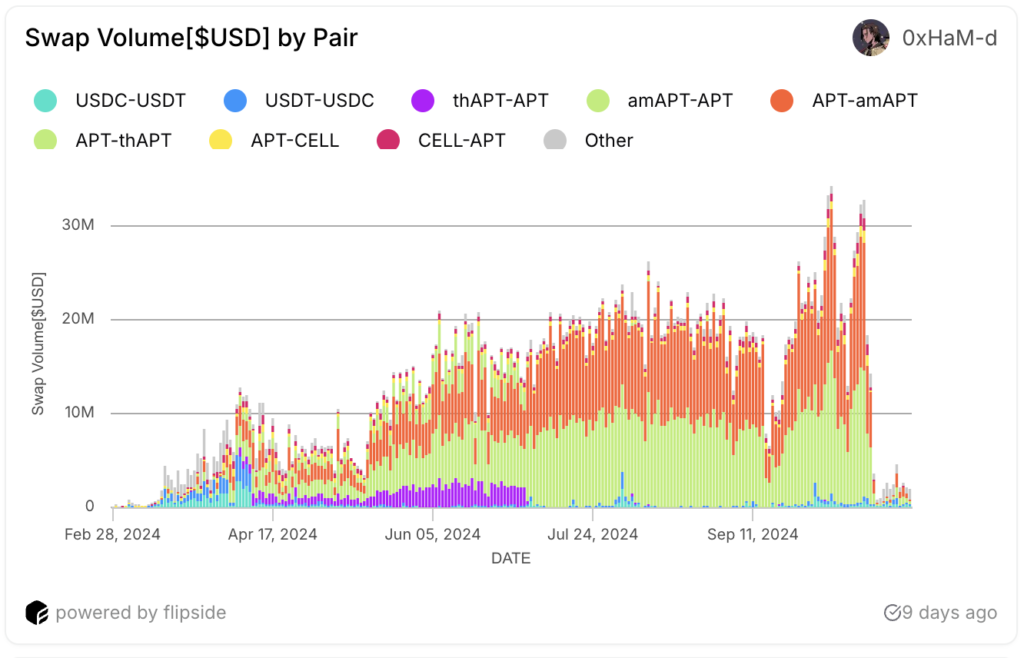1024x658 pixels.
Task: Toggle the USDT-USDC legend series
Action: pyautogui.click(x=234, y=100)
